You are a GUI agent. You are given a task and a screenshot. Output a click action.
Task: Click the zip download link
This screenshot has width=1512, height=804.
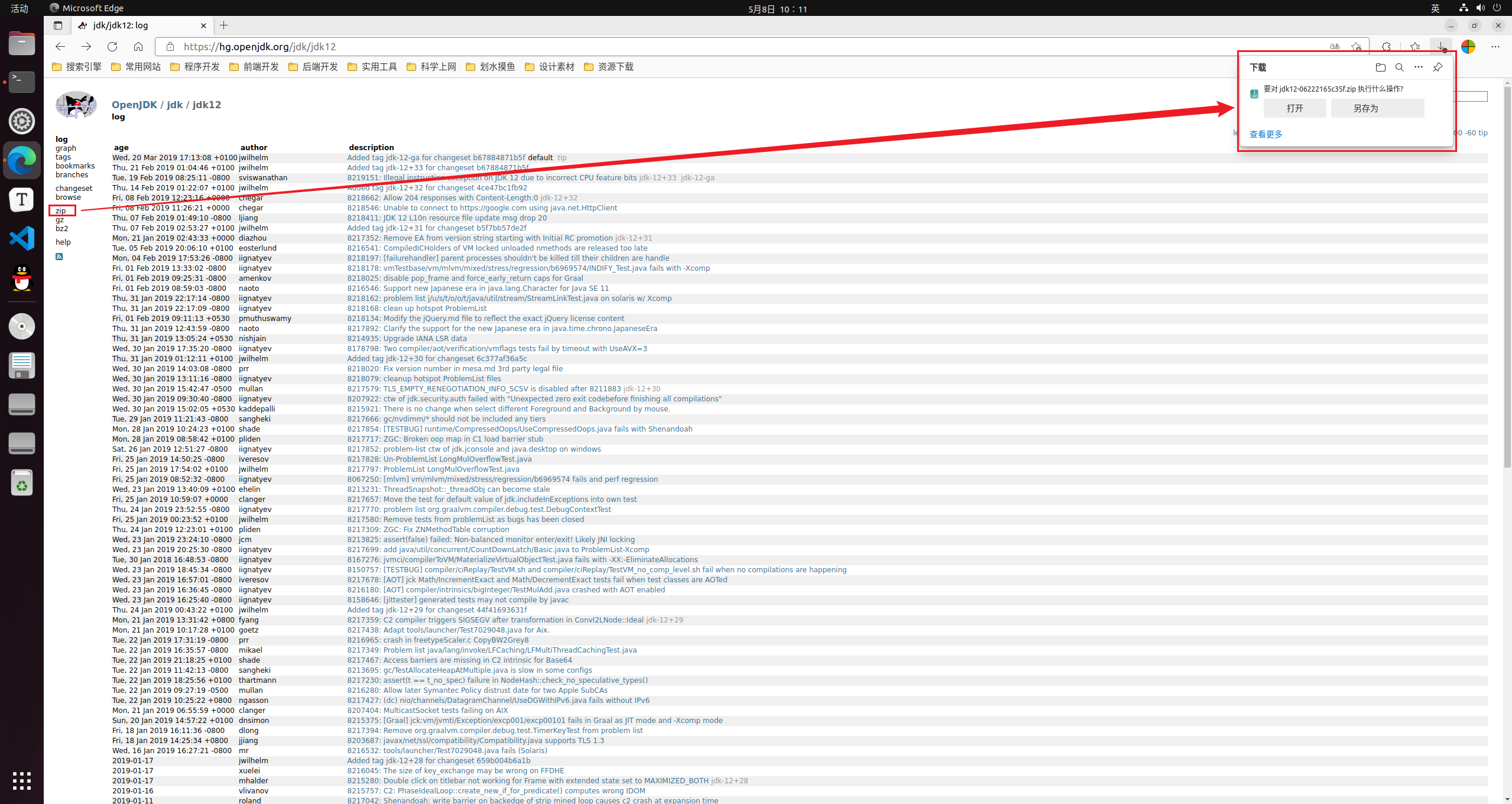pos(61,211)
